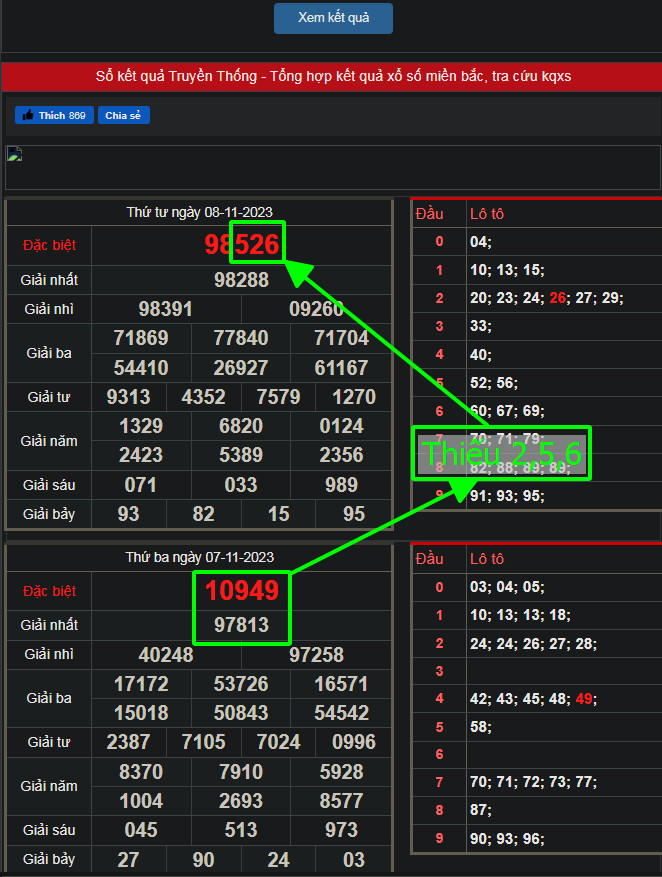Viewport: 662px width, 877px height.
Task: Select the Giải năm number 2693
Action: pos(241,801)
